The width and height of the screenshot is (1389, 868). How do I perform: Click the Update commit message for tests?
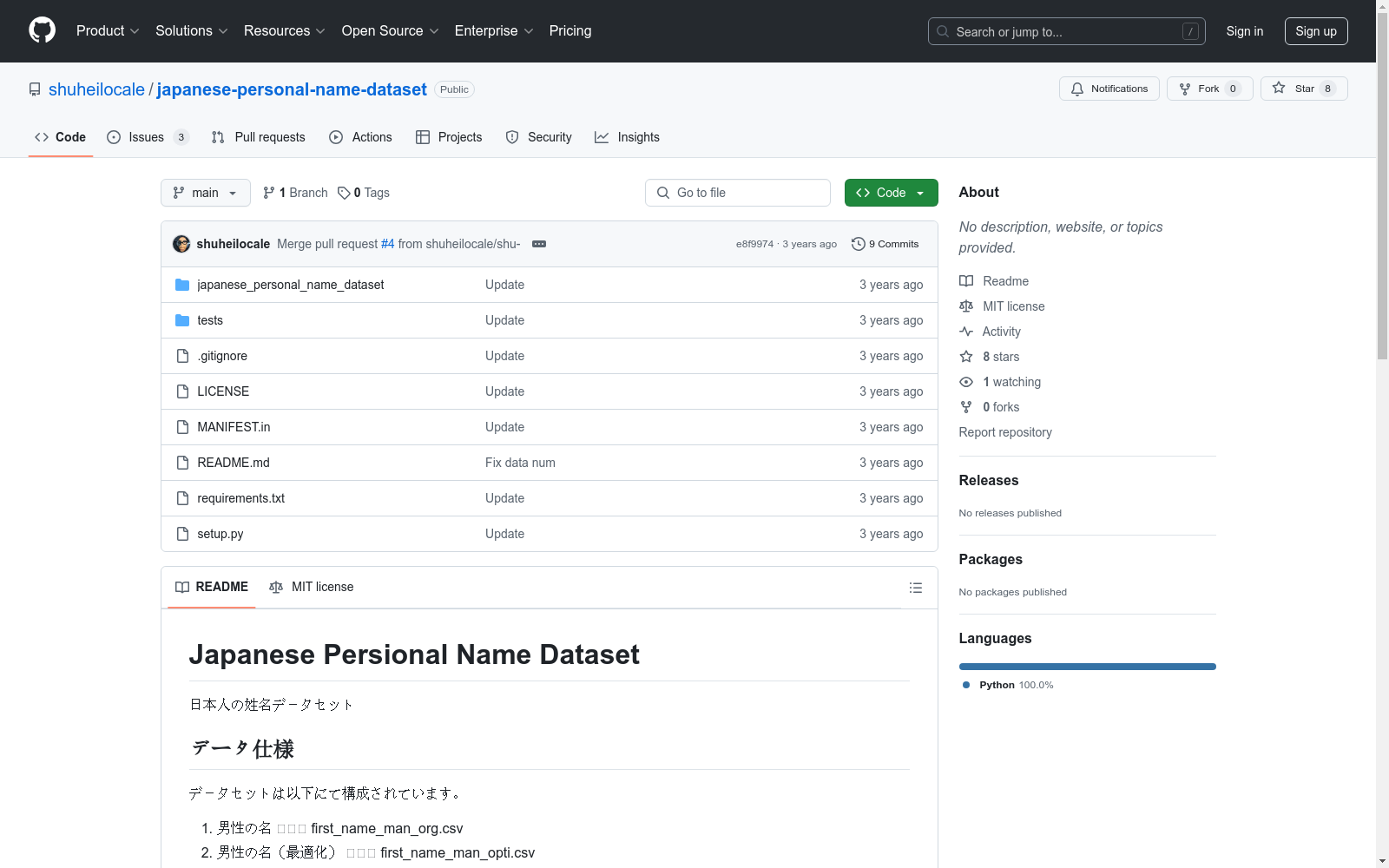tap(504, 320)
